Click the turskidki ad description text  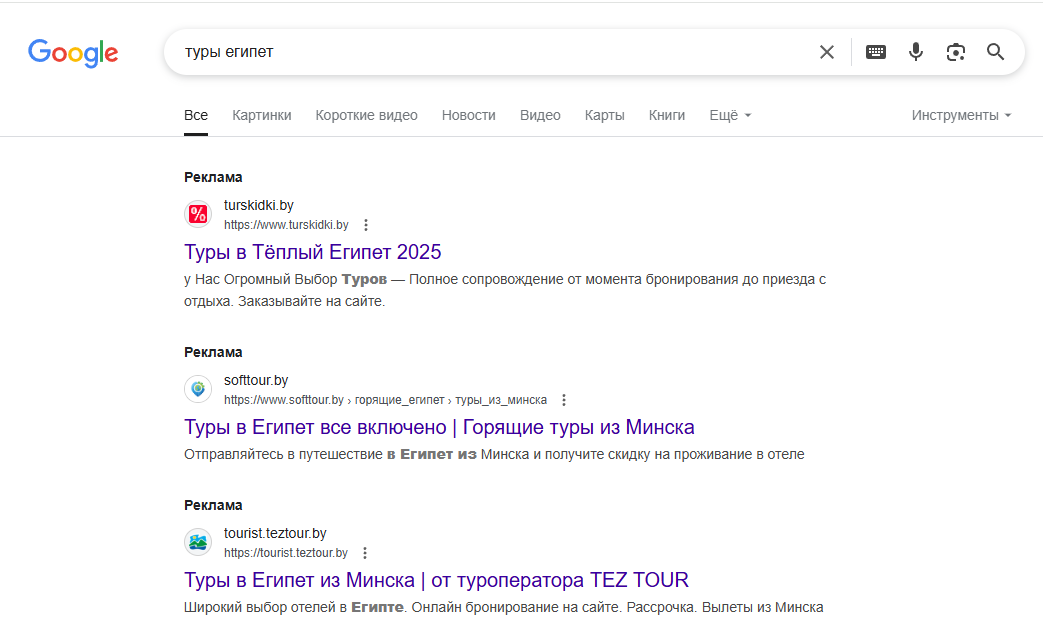pos(505,290)
